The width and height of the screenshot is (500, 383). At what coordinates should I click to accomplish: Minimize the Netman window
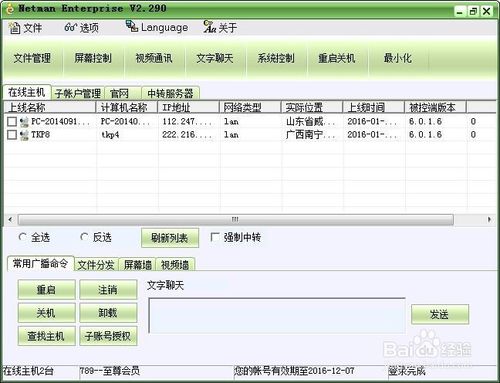click(x=460, y=12)
